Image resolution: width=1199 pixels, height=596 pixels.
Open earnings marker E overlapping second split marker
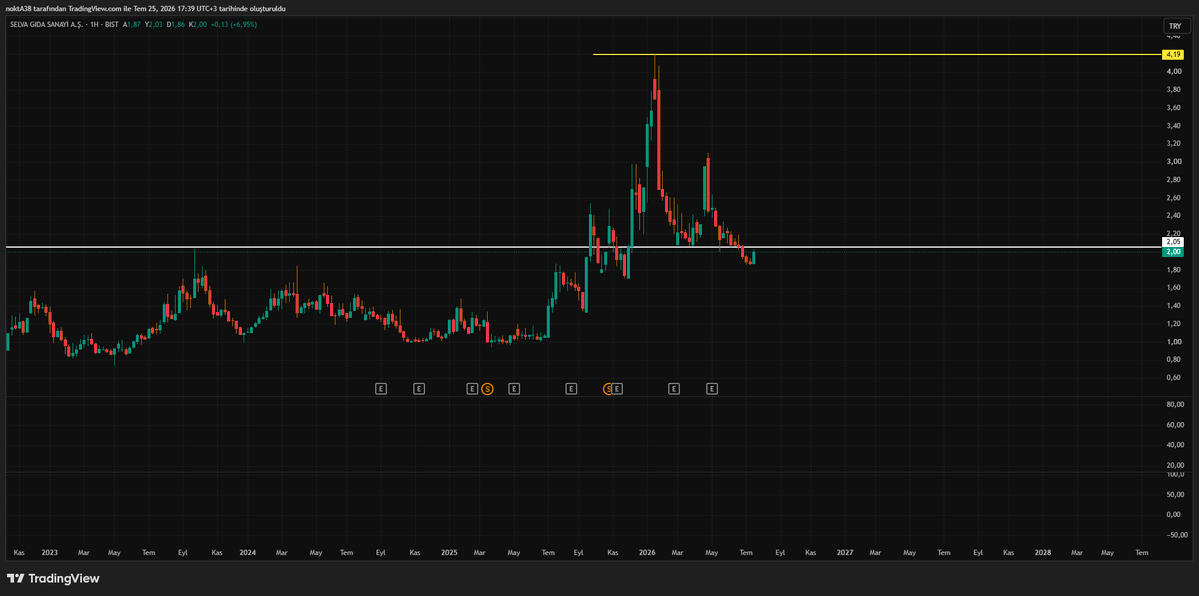click(618, 389)
